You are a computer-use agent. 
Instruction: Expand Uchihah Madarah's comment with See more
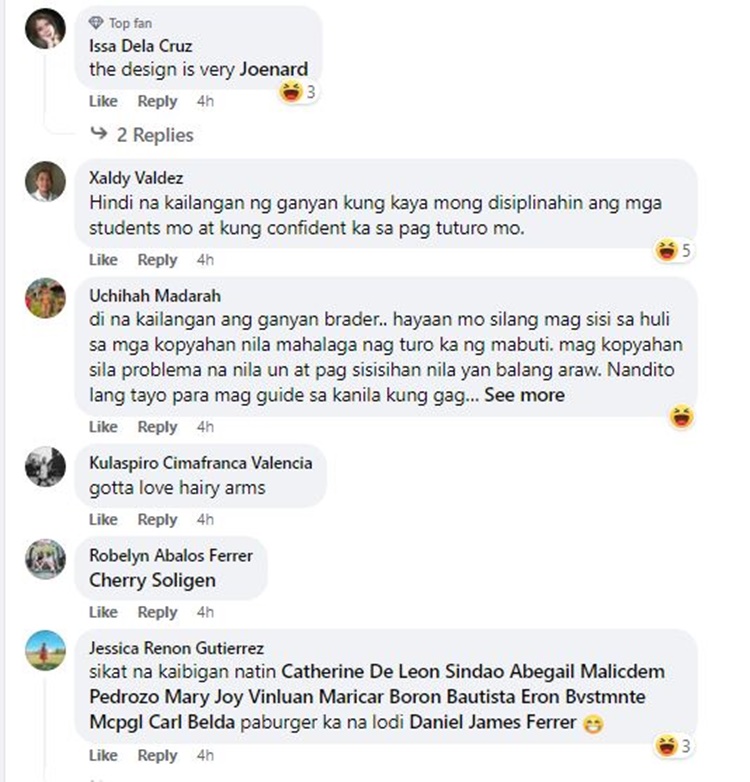point(525,395)
